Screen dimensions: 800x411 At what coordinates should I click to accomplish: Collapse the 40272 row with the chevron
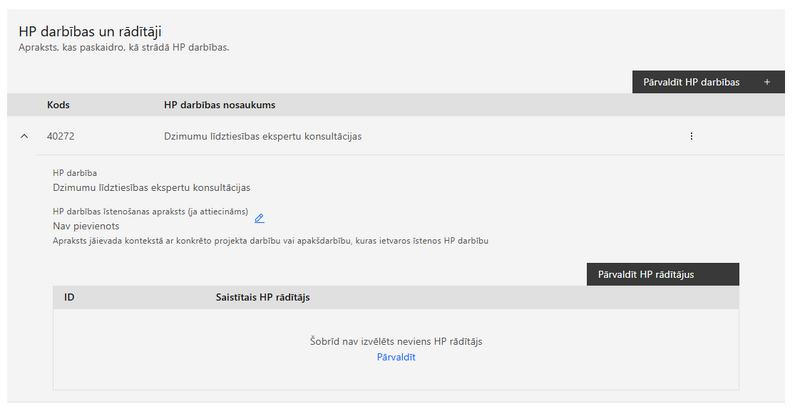24,136
